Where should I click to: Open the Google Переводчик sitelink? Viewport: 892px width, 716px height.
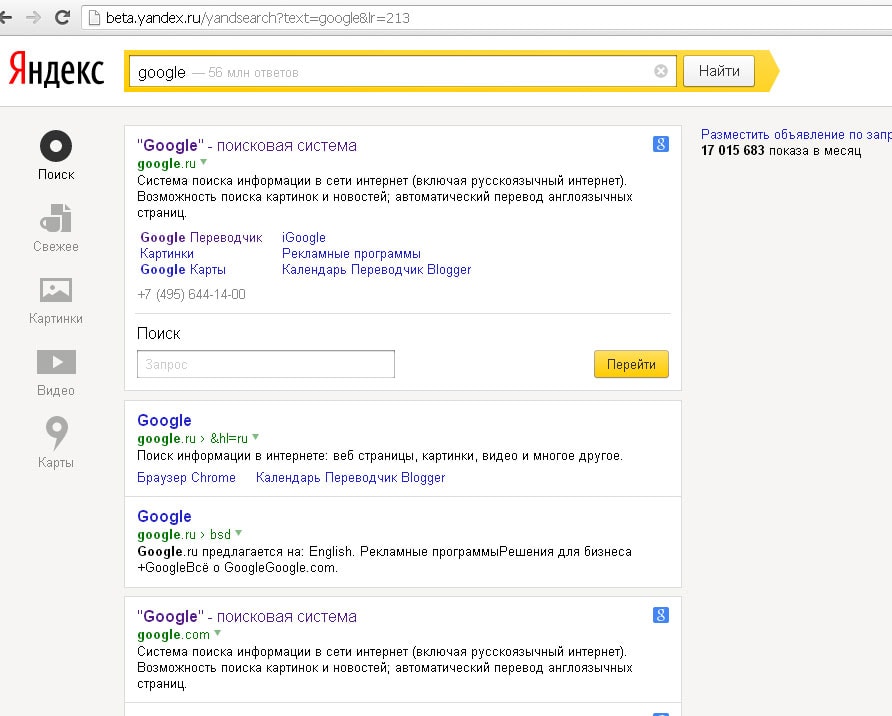pos(201,238)
